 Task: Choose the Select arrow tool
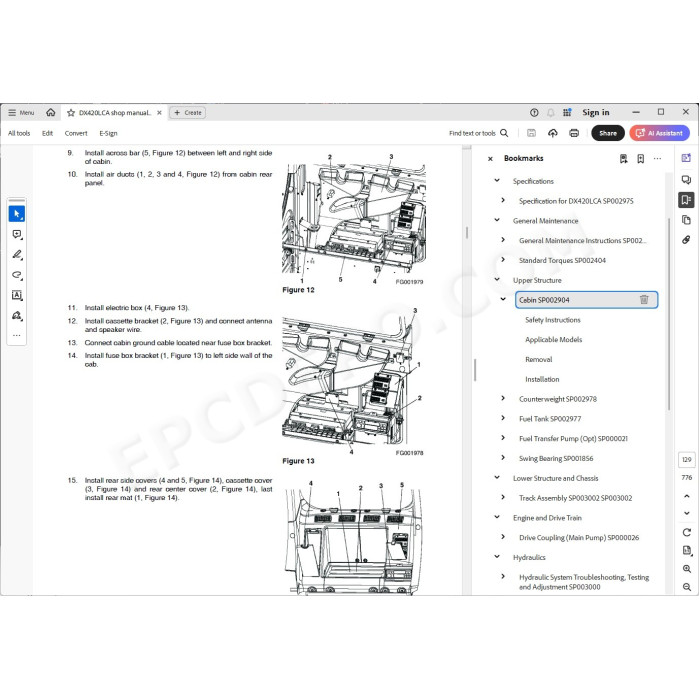17,214
